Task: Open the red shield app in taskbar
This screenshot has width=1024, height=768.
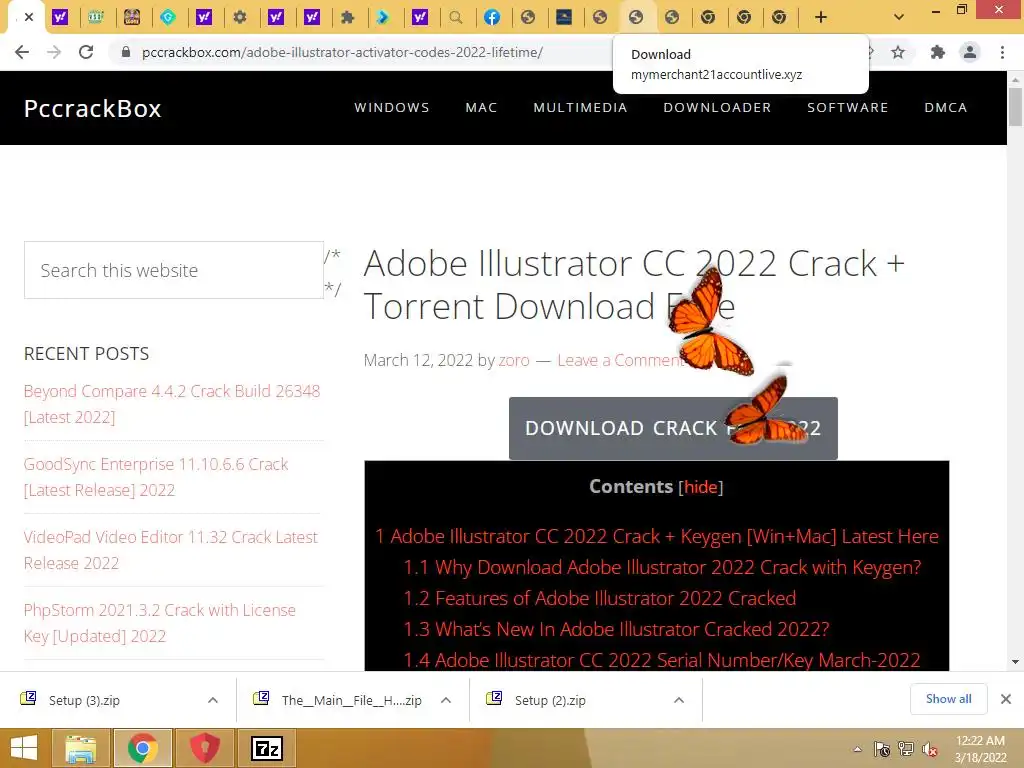Action: pyautogui.click(x=204, y=748)
